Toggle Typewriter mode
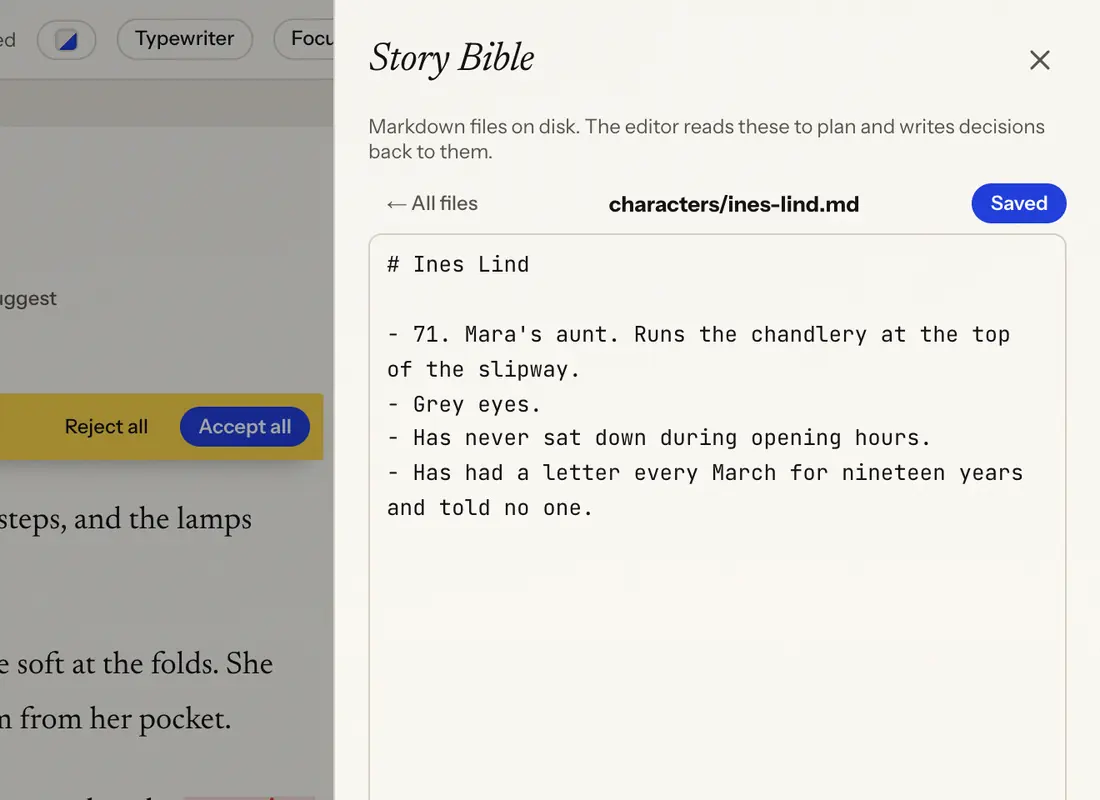Screen dimensions: 1100x800 [x=185, y=39]
